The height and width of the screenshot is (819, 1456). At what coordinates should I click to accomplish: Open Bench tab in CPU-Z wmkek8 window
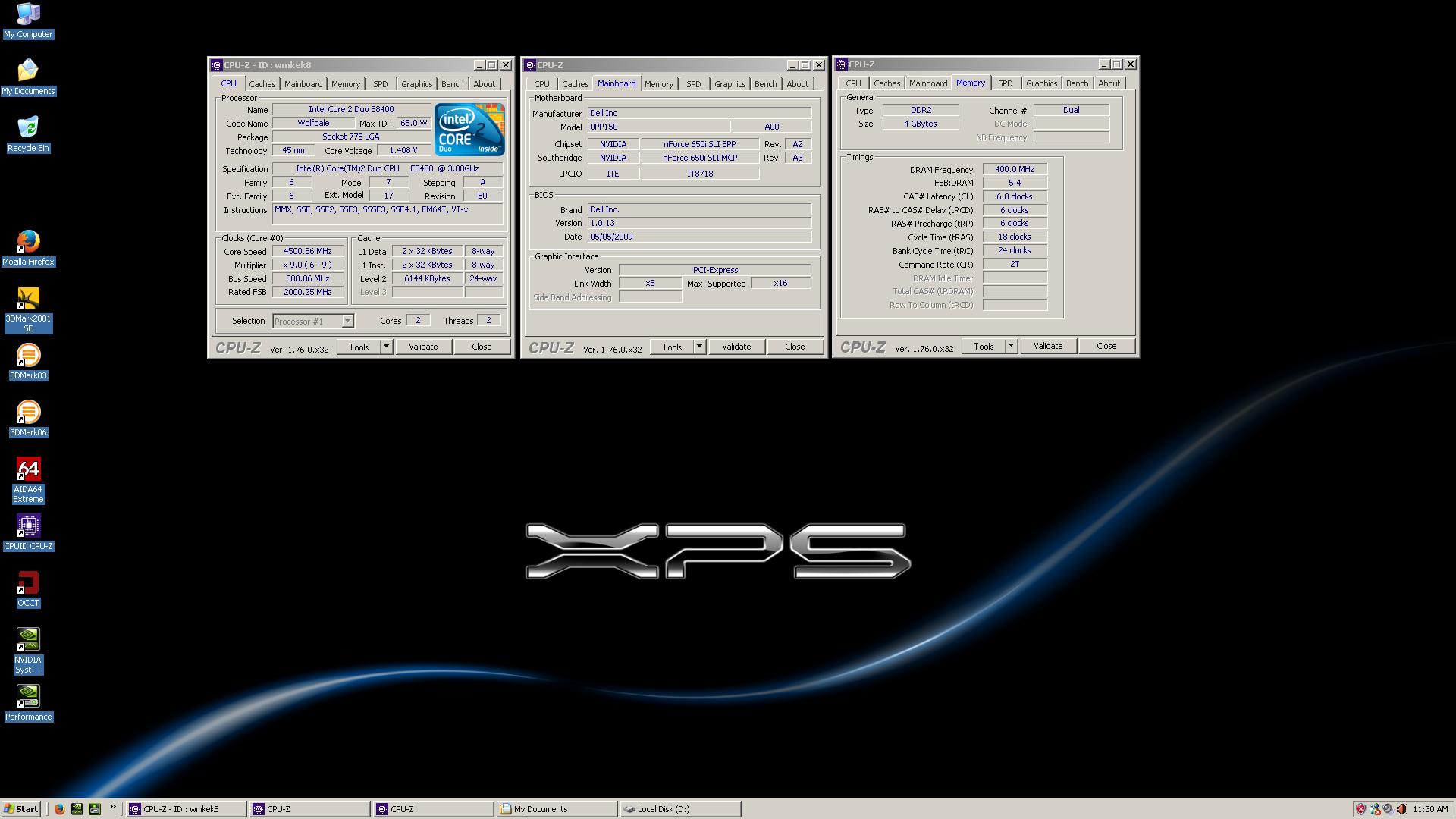[x=453, y=84]
